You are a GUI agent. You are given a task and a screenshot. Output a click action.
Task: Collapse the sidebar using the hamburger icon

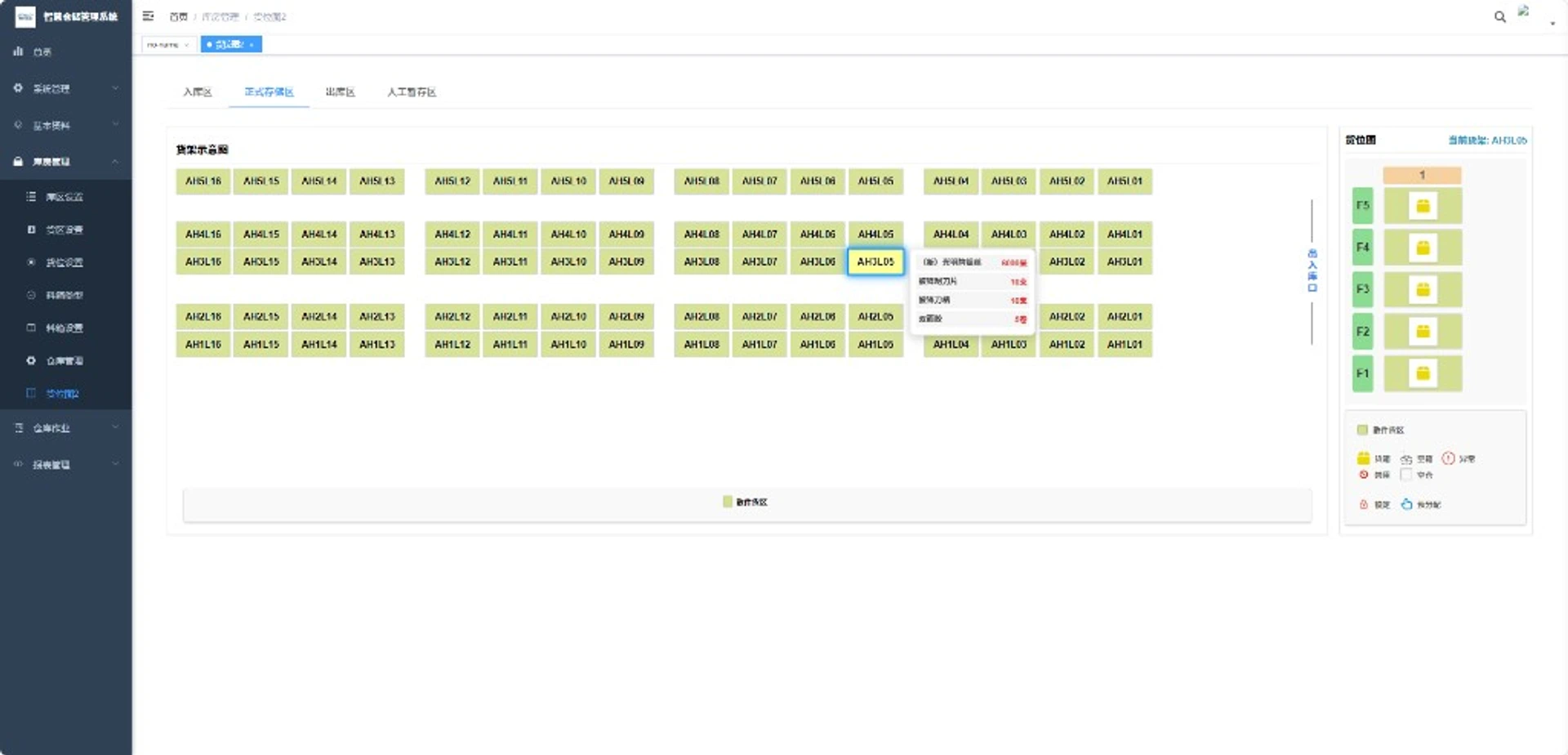click(148, 16)
